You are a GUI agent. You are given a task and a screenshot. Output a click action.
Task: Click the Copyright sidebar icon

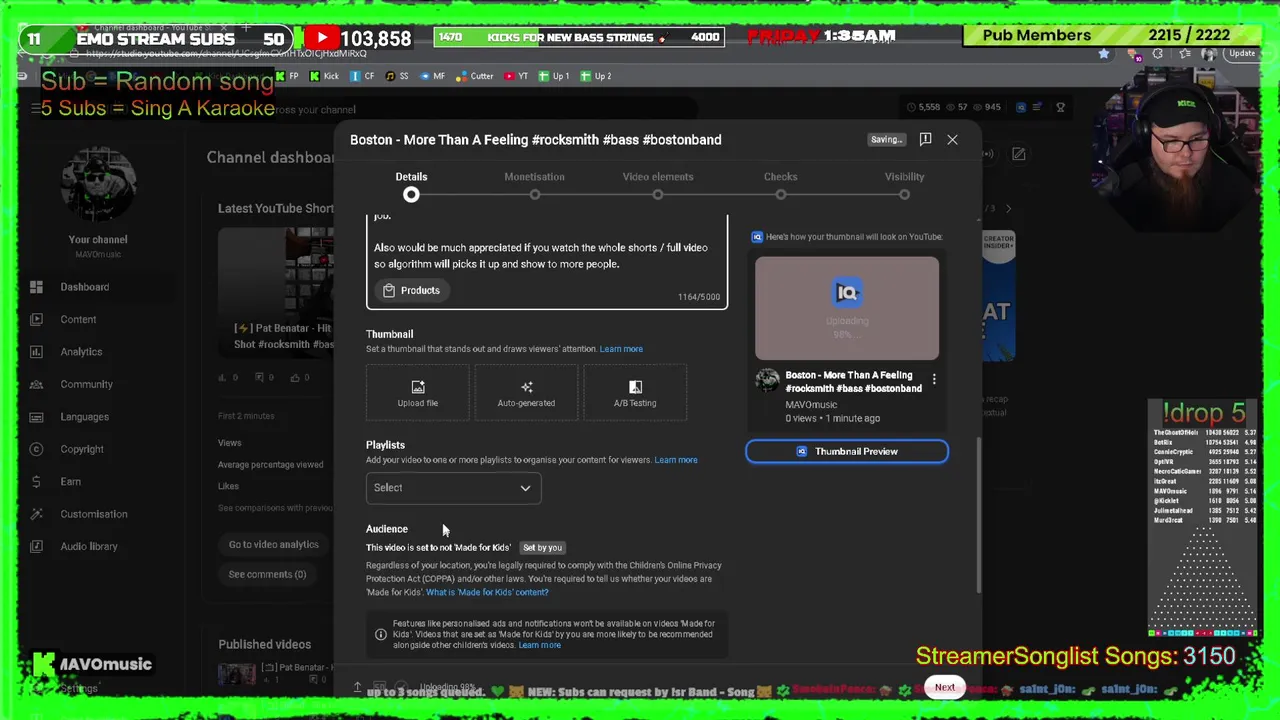click(x=36, y=449)
